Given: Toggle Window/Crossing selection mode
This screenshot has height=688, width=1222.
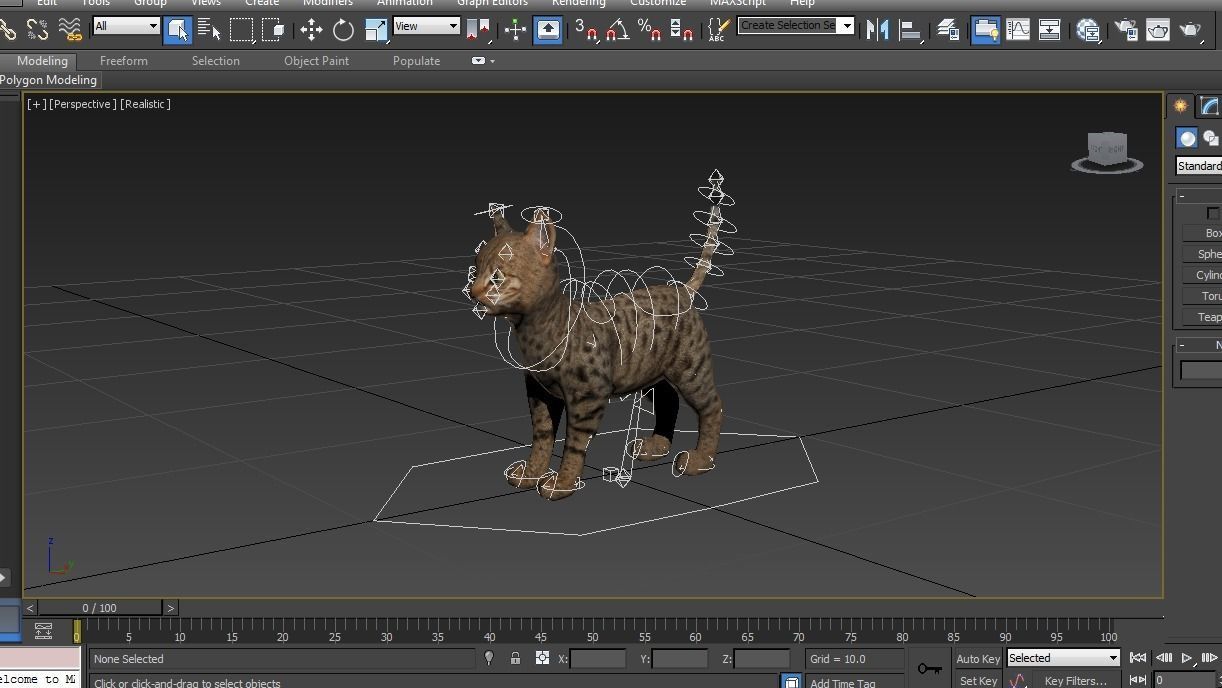Looking at the screenshot, I should coord(273,30).
